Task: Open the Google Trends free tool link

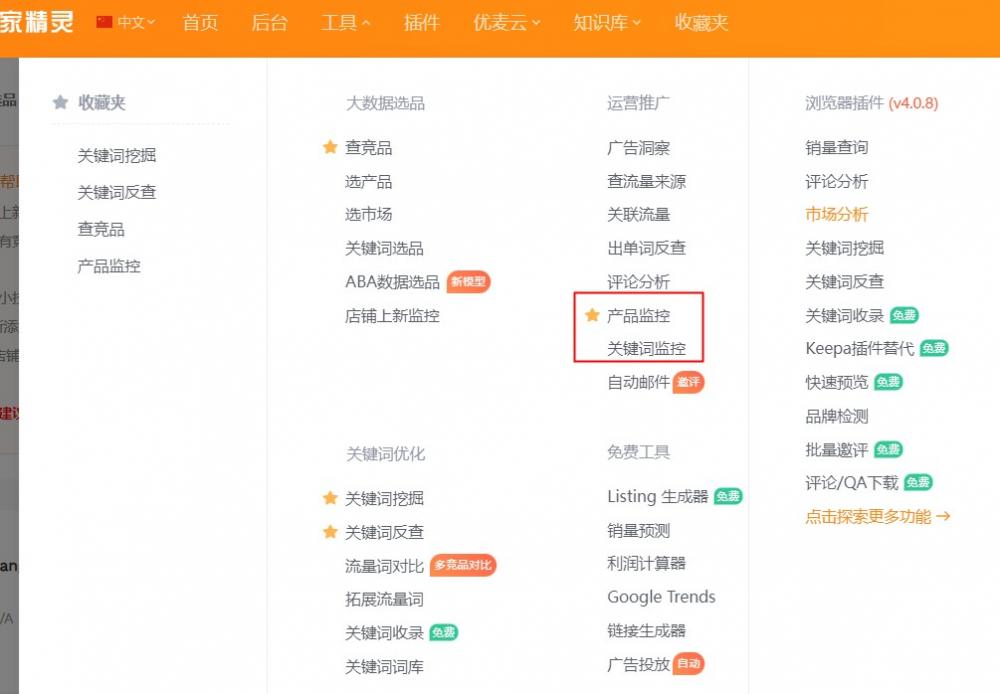Action: point(661,597)
